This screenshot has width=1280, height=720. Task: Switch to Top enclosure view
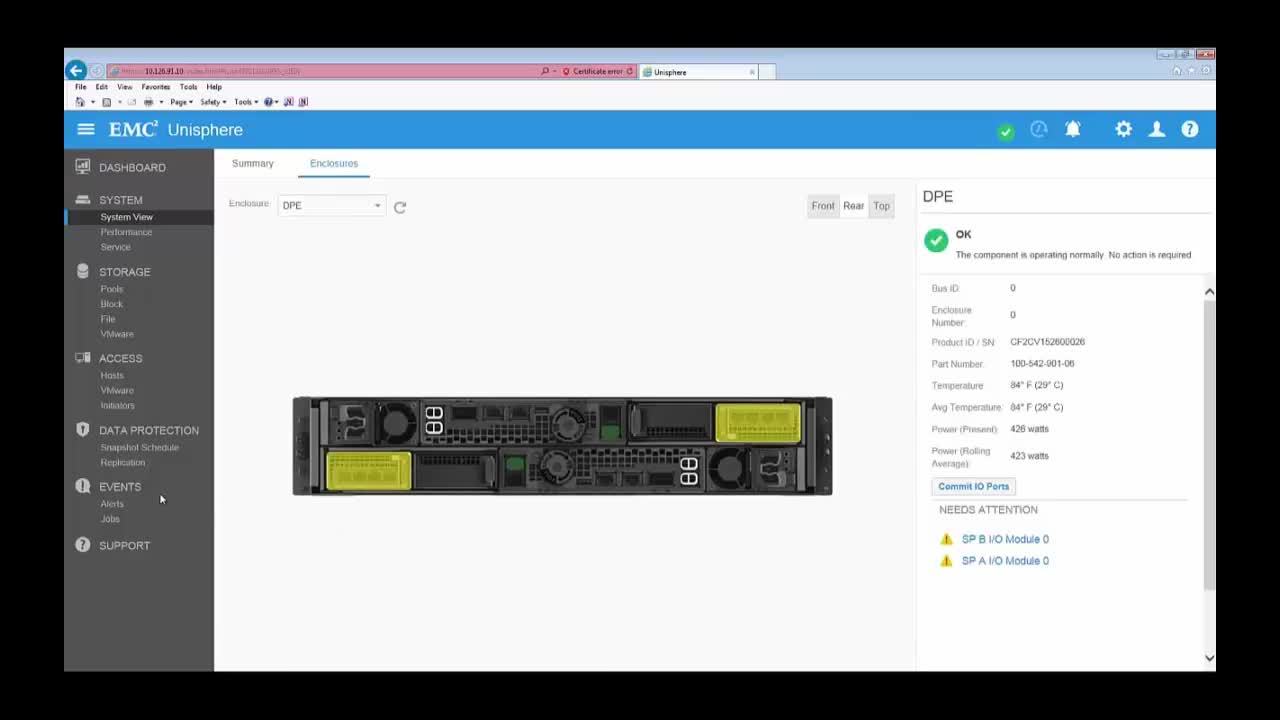[x=881, y=206]
